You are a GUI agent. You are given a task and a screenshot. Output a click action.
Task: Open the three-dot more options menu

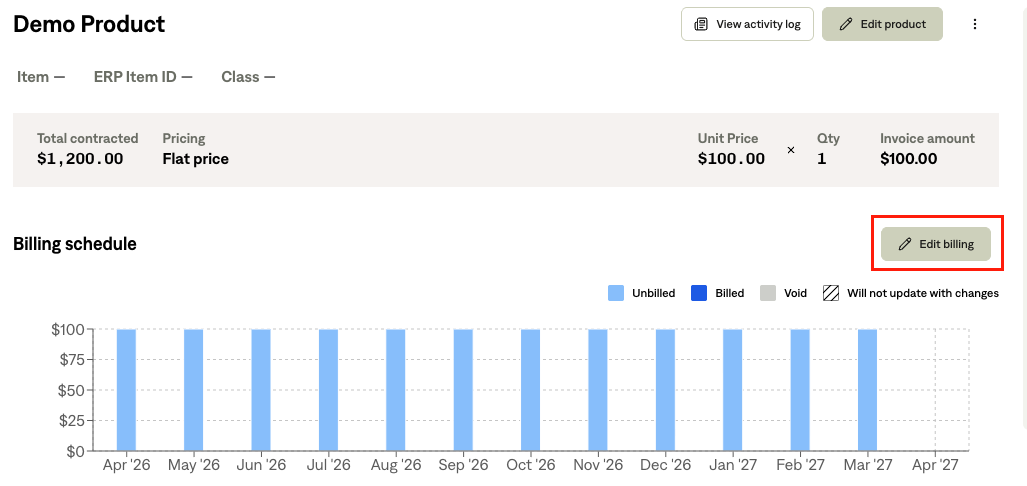[x=975, y=24]
